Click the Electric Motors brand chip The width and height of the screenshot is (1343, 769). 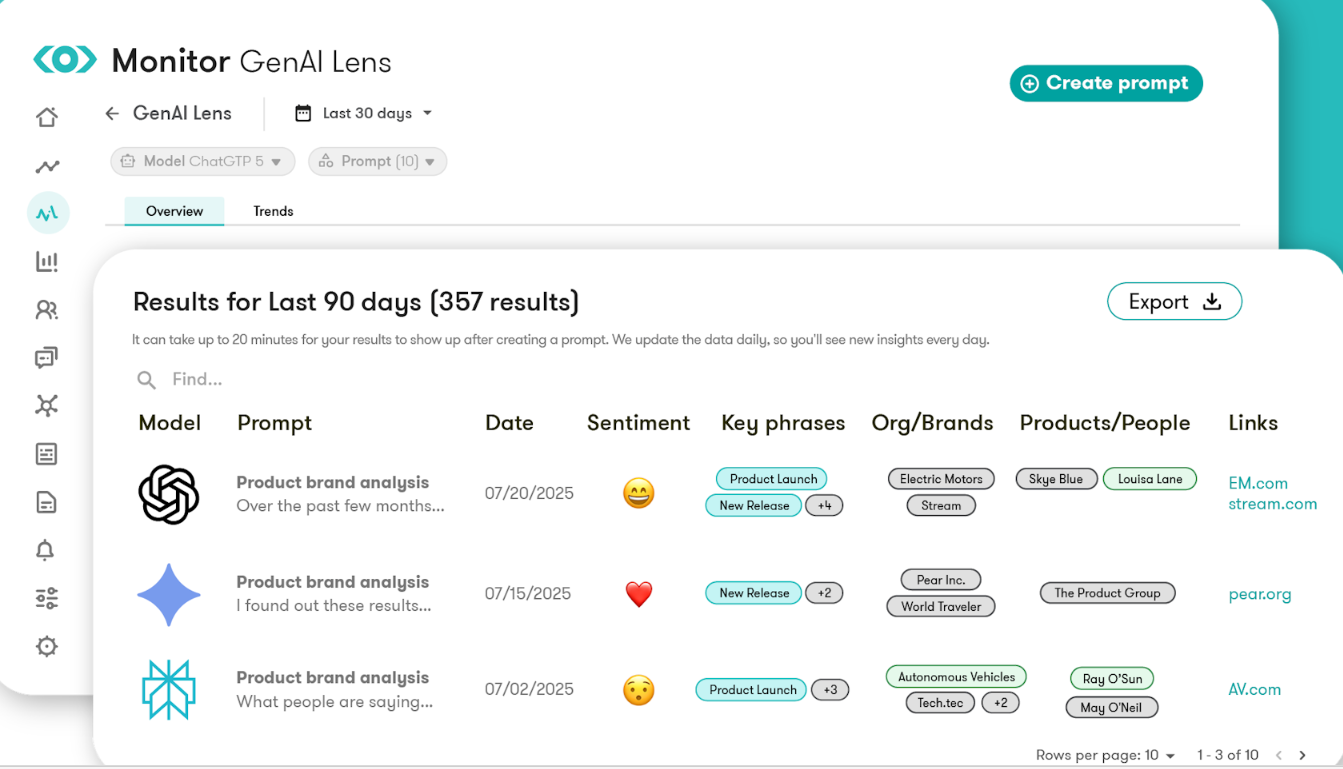tap(941, 479)
